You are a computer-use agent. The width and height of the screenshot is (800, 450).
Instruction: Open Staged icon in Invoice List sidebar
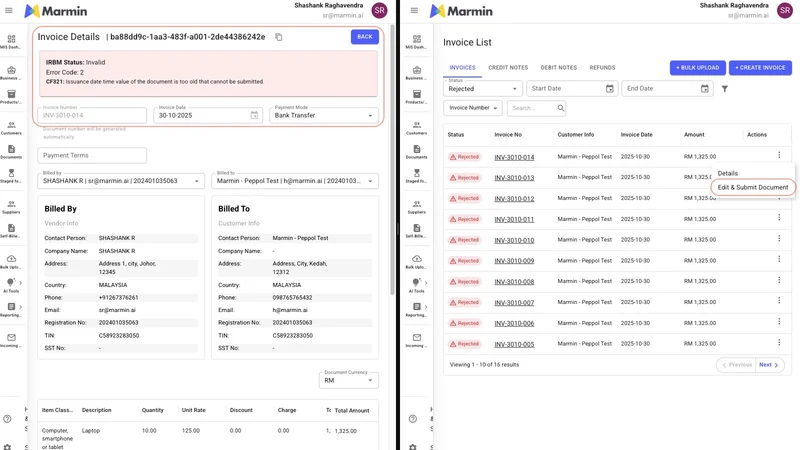[x=417, y=173]
